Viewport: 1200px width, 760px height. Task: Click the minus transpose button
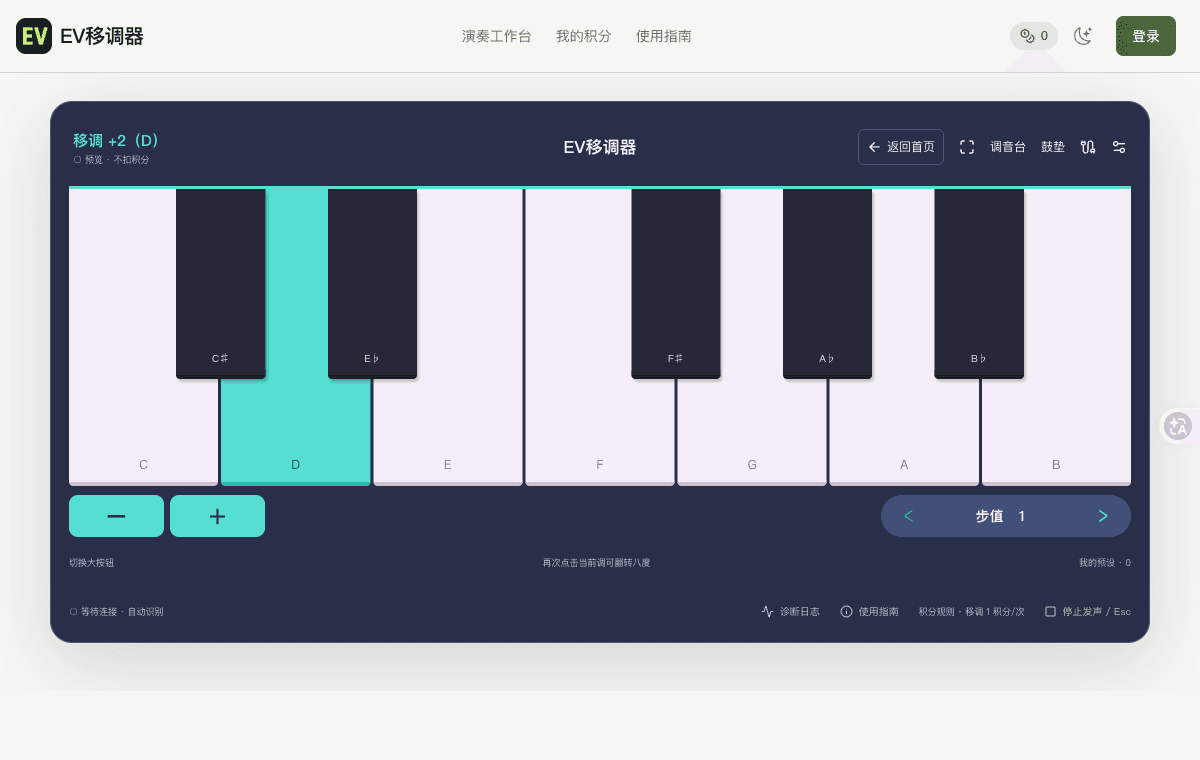tap(116, 516)
